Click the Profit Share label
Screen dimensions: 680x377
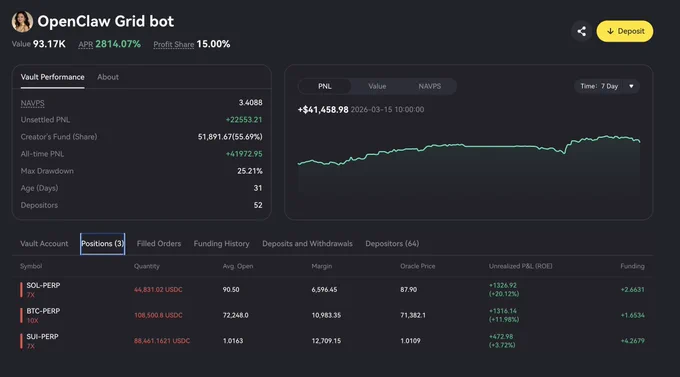tap(173, 45)
